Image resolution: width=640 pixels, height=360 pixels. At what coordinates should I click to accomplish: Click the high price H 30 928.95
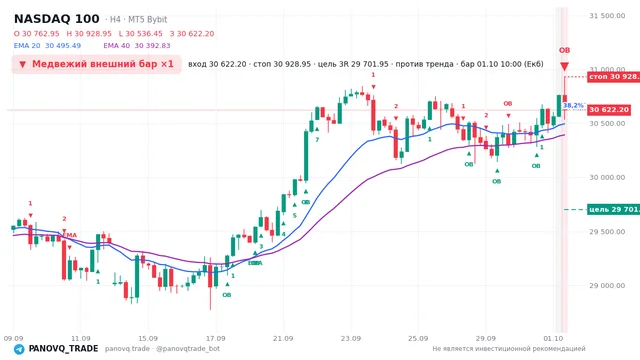pos(89,34)
